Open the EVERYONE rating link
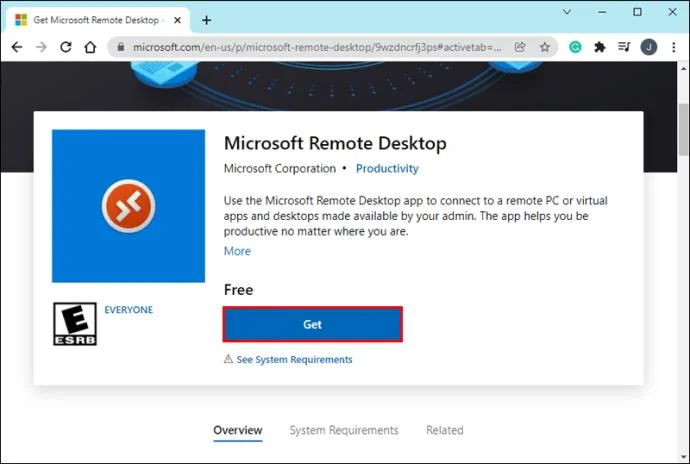This screenshot has width=690, height=464. (128, 310)
